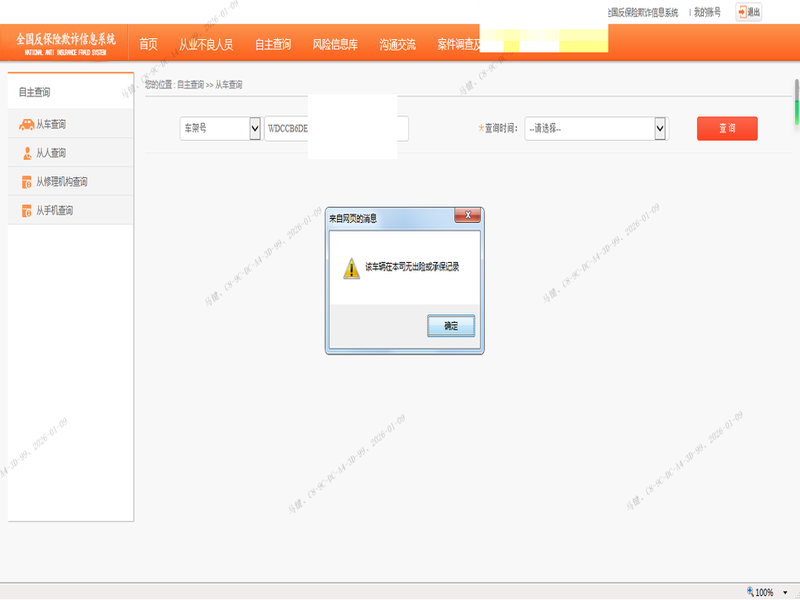The image size is (800, 600).
Task: Click the green vertical scrollbar on right
Action: [796, 100]
